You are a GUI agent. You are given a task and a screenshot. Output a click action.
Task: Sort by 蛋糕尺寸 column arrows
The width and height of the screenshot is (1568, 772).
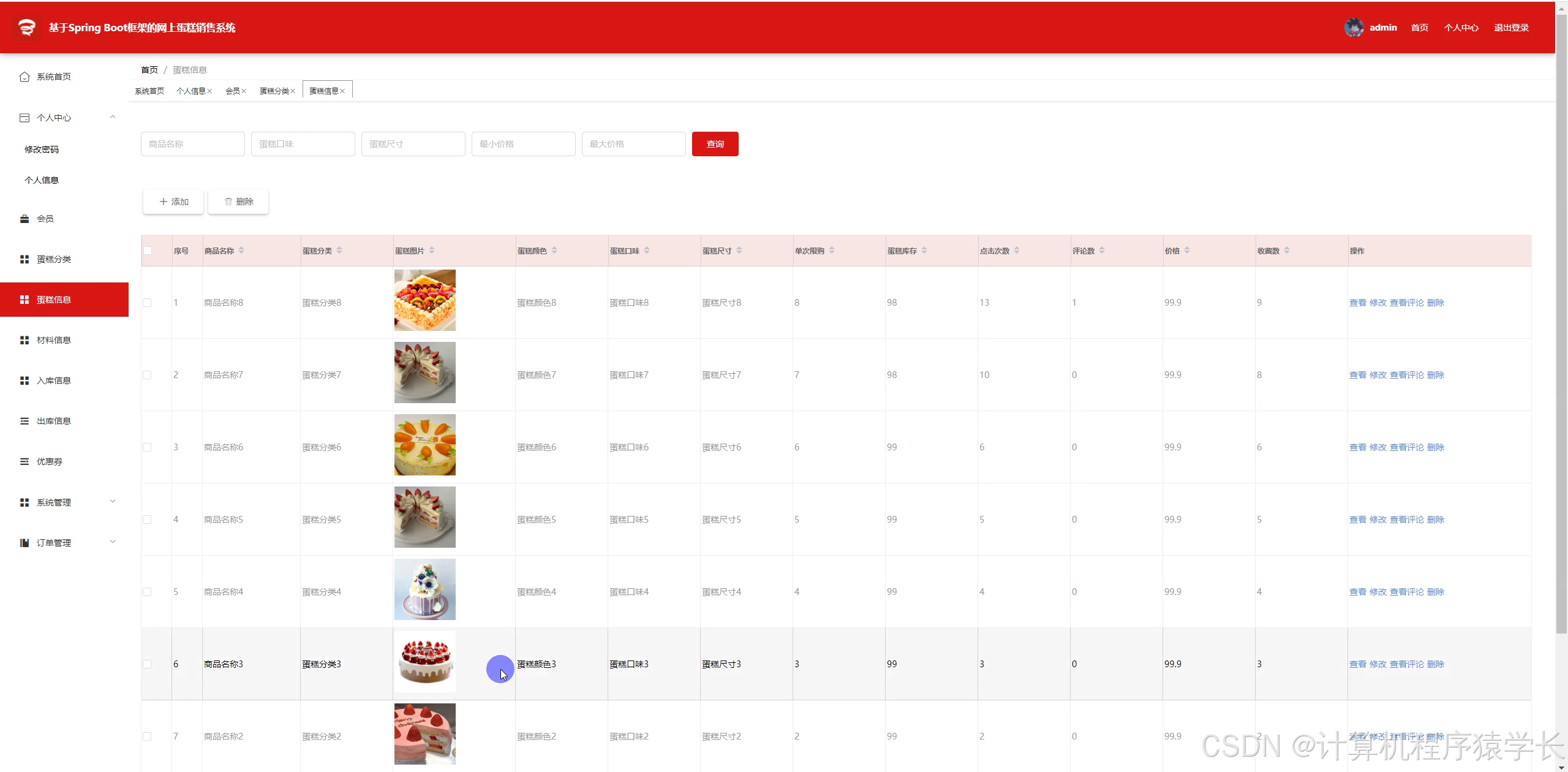[x=739, y=251]
